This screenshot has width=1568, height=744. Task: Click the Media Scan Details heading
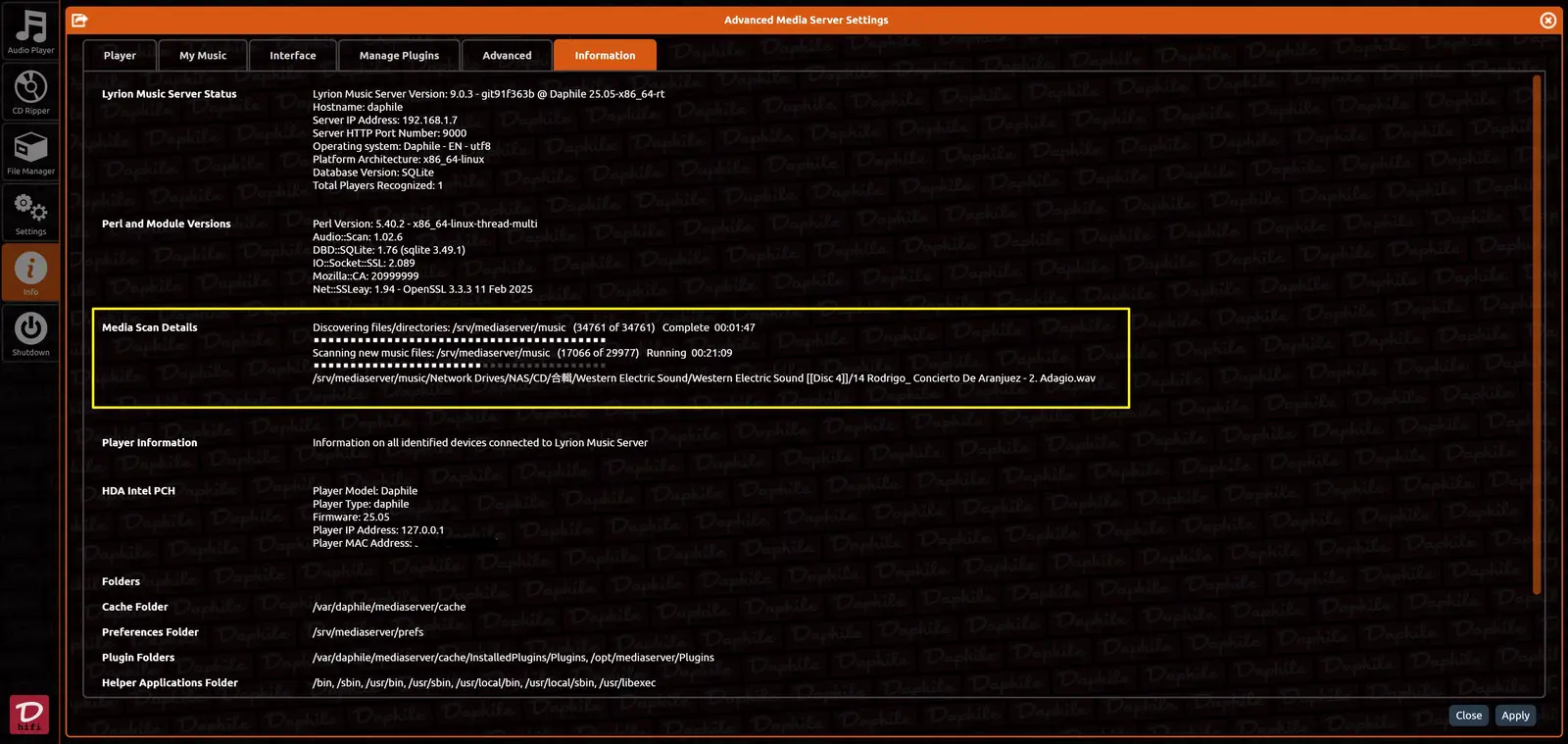[150, 327]
